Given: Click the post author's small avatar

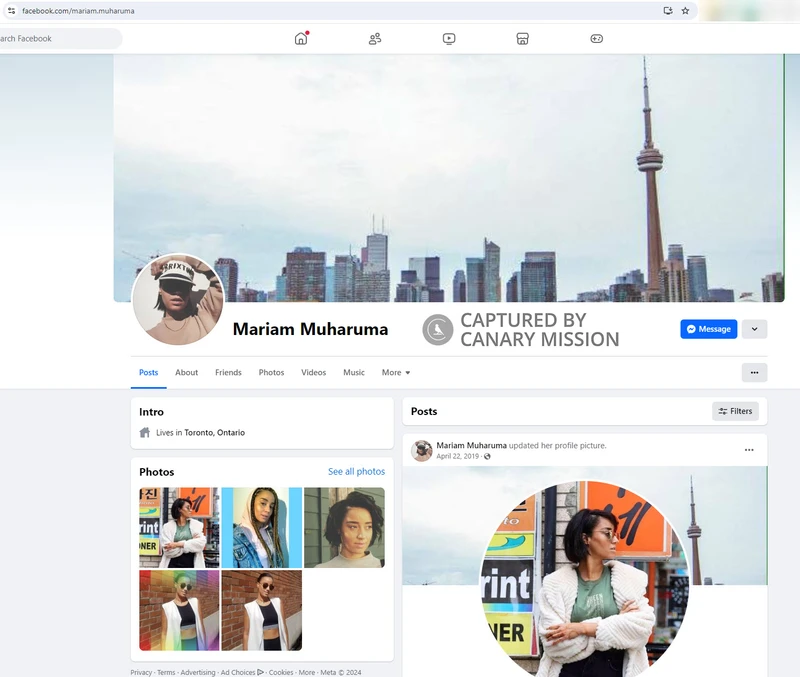Looking at the screenshot, I should pyautogui.click(x=422, y=450).
